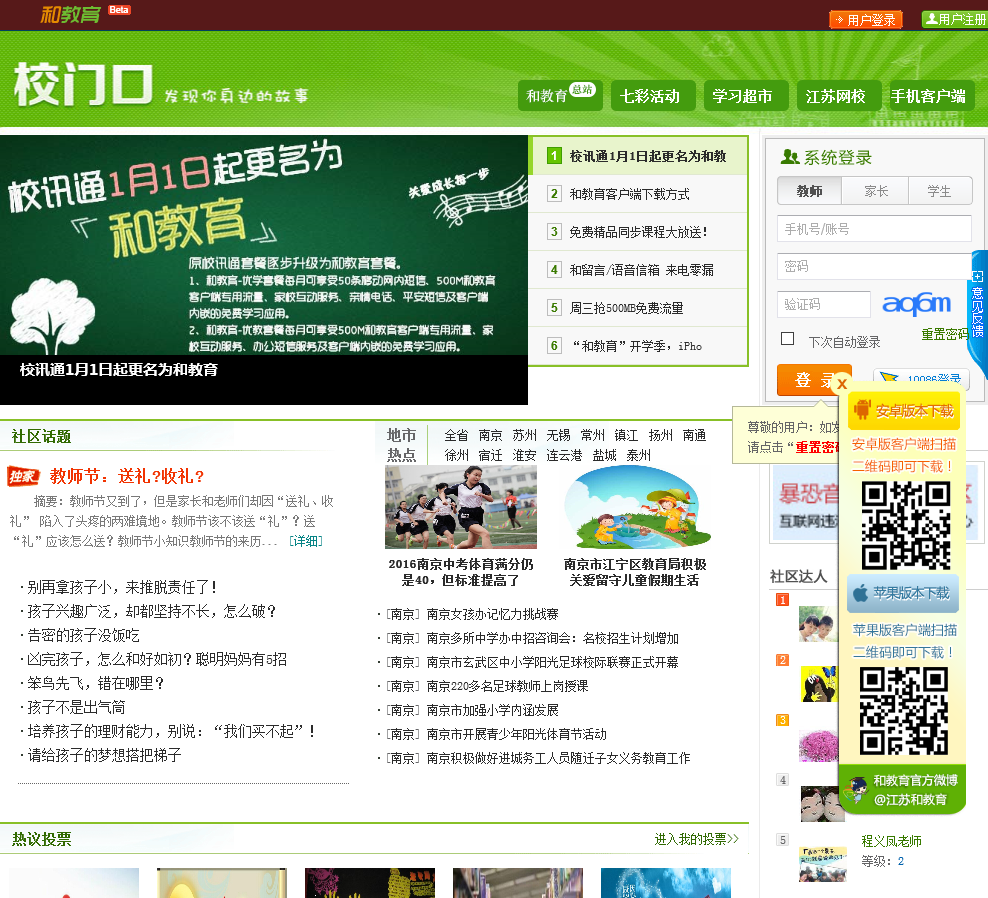The image size is (988, 898).
Task: Focus the 密码 input field
Action: pyautogui.click(x=874, y=267)
